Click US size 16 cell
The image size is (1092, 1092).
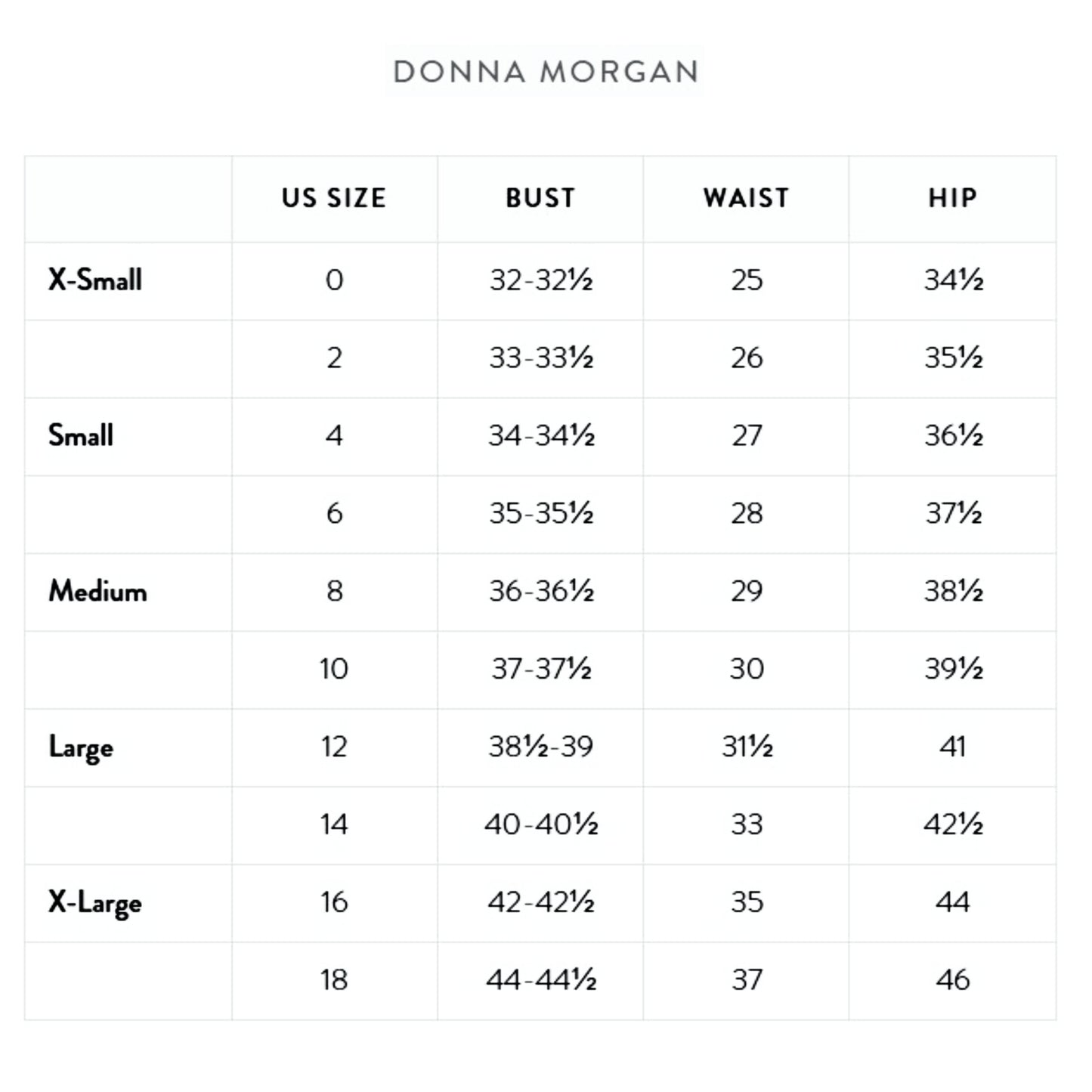334,902
